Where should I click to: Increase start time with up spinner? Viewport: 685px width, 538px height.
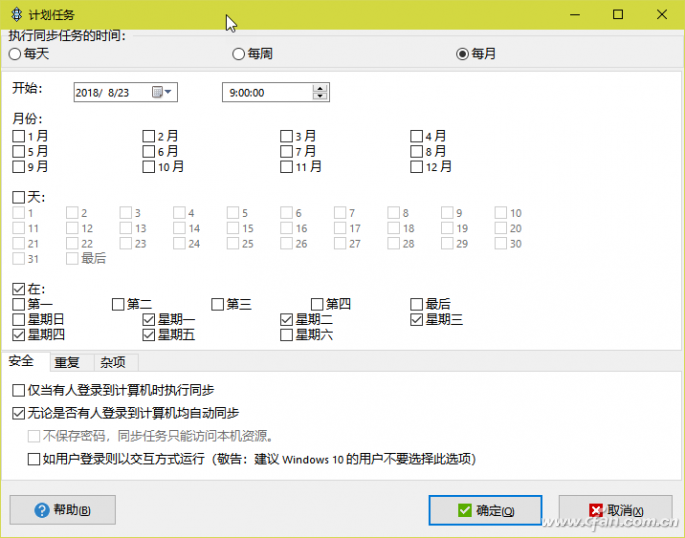(x=320, y=88)
